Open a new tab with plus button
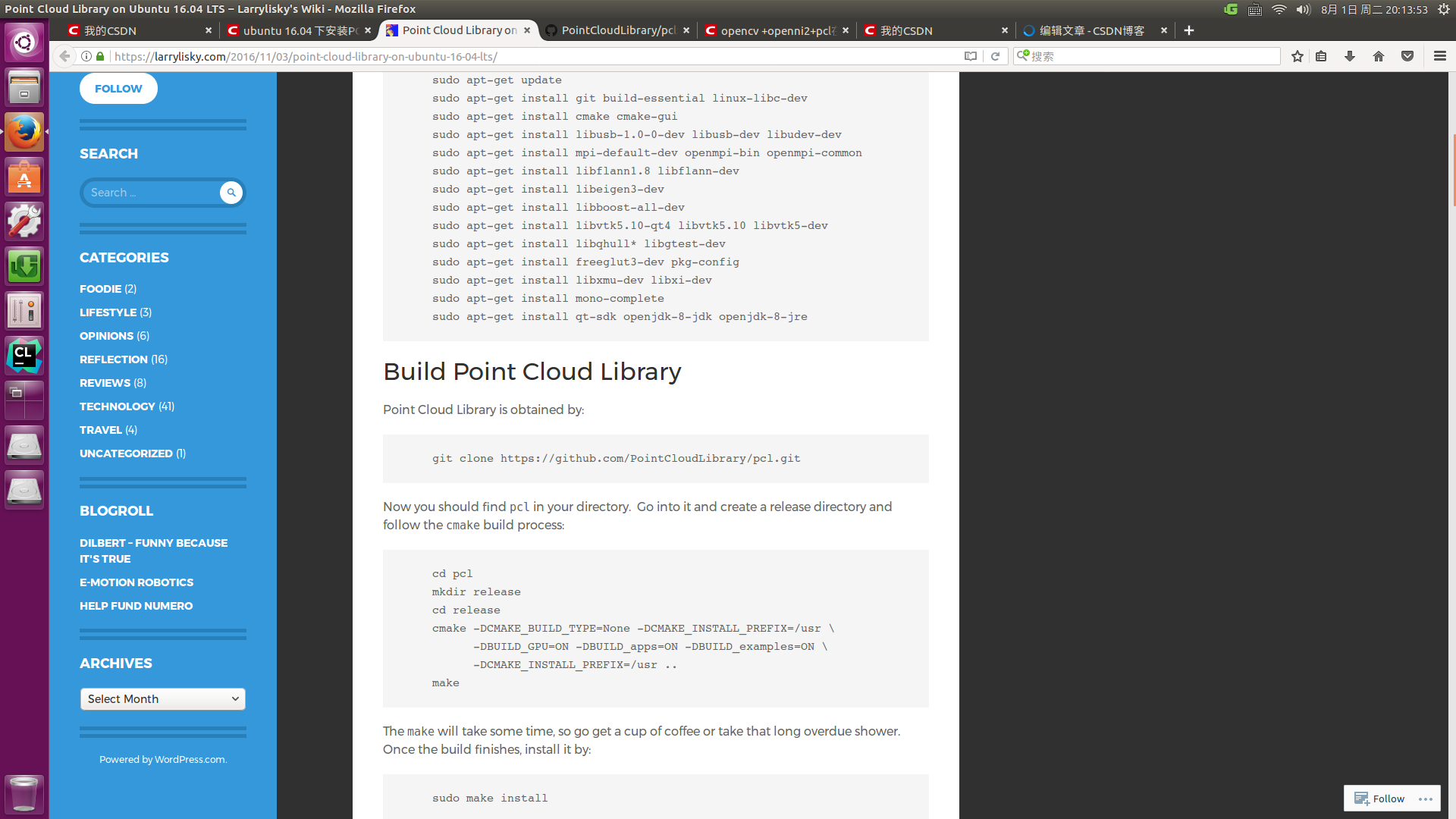Viewport: 1456px width, 819px height. coord(1189,30)
